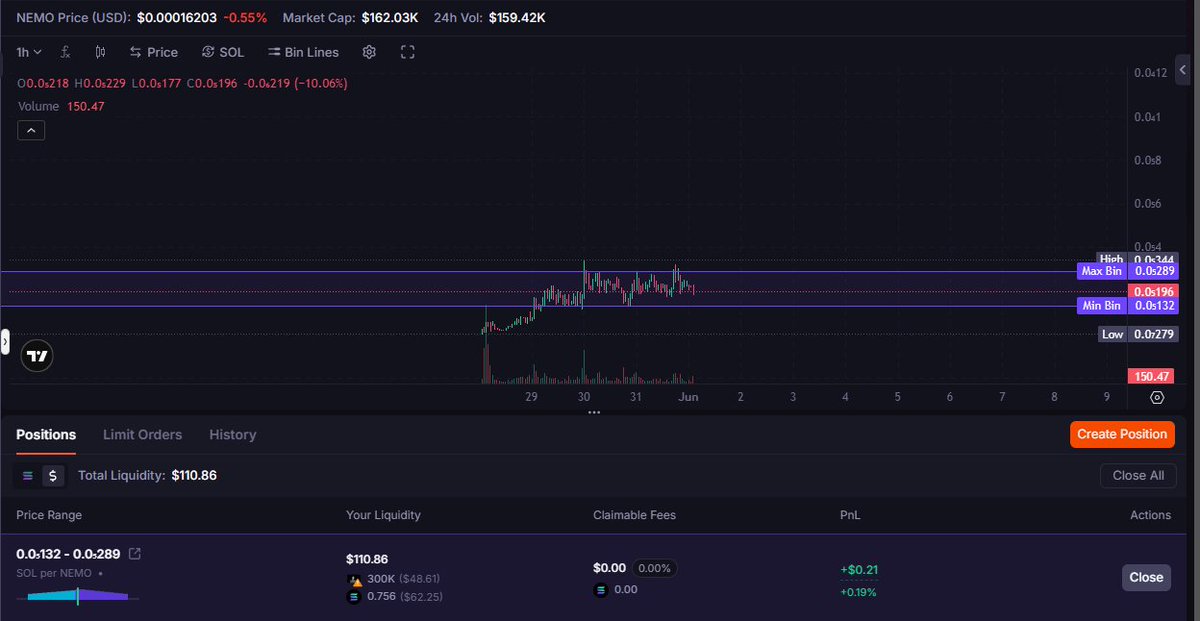Open the 1h timeframe dropdown
The image size is (1200, 621).
click(x=29, y=52)
